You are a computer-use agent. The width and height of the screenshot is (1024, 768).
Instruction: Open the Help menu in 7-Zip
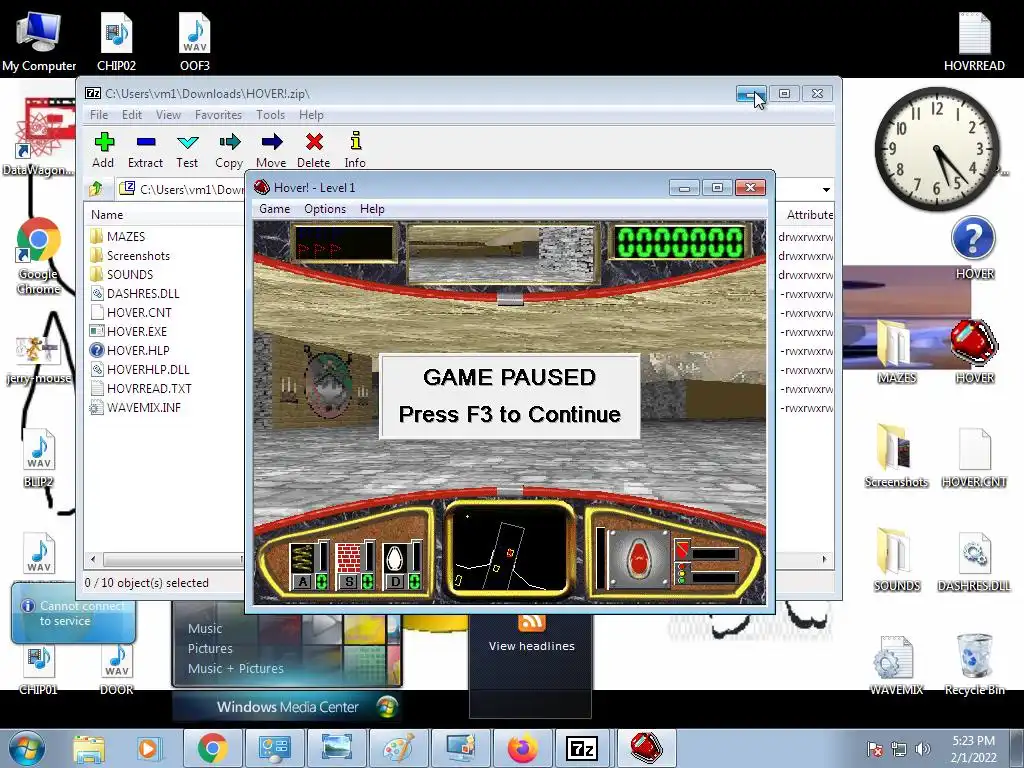312,115
